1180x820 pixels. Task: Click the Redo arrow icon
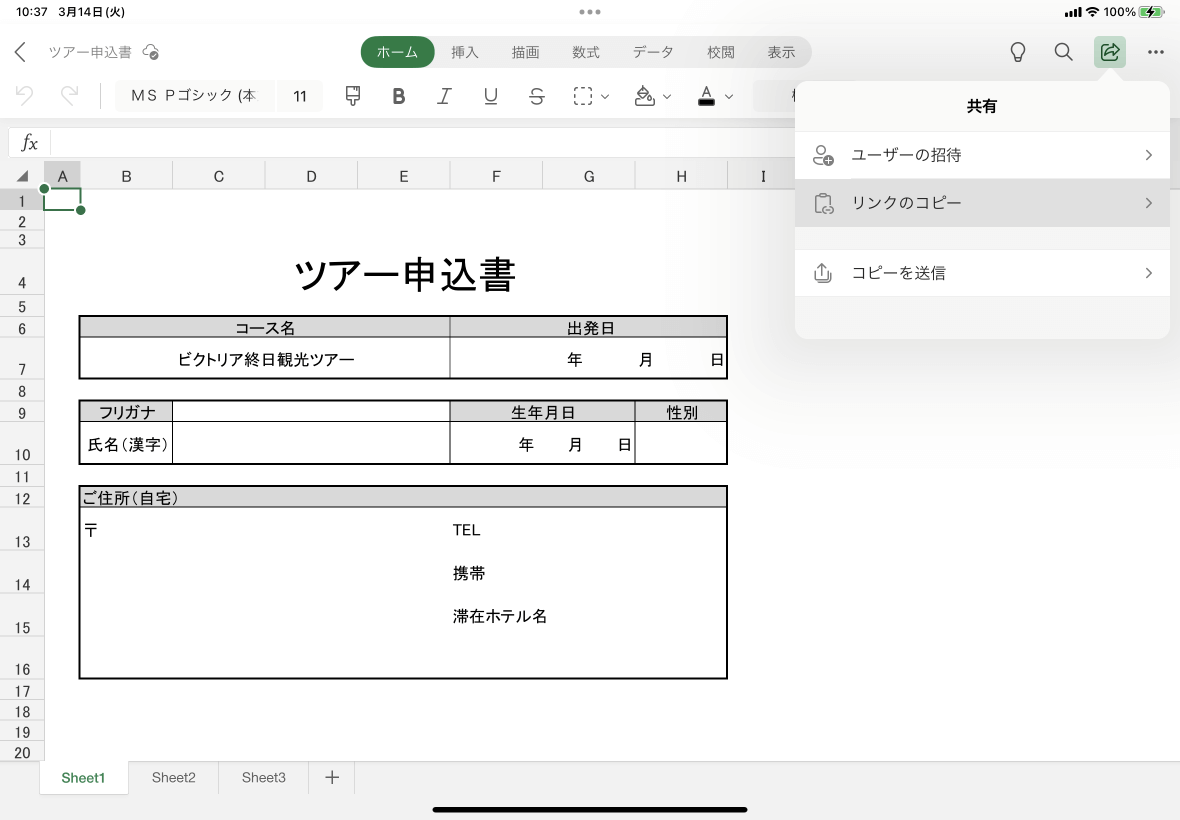click(69, 96)
